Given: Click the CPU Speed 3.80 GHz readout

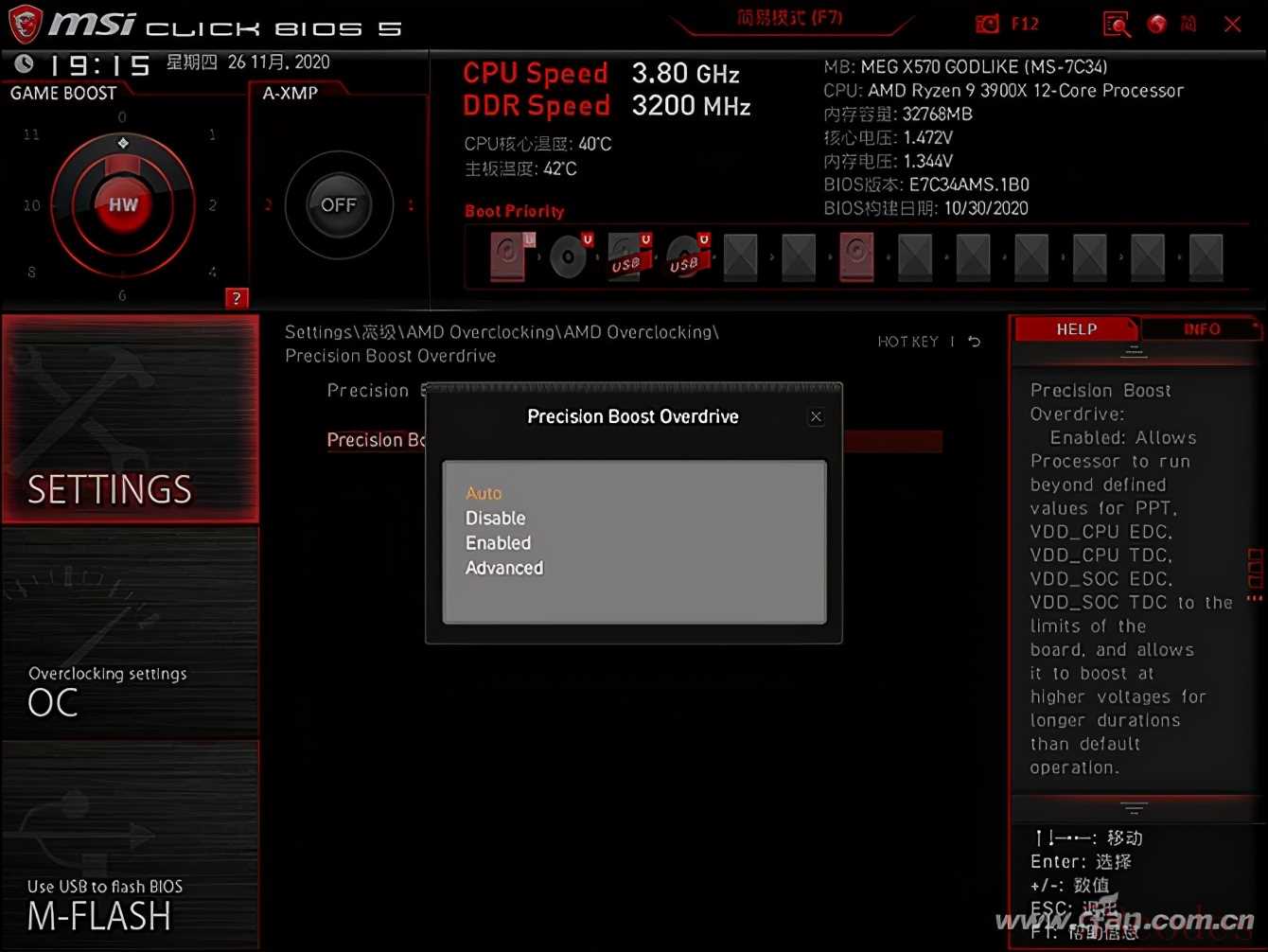Looking at the screenshot, I should point(602,73).
